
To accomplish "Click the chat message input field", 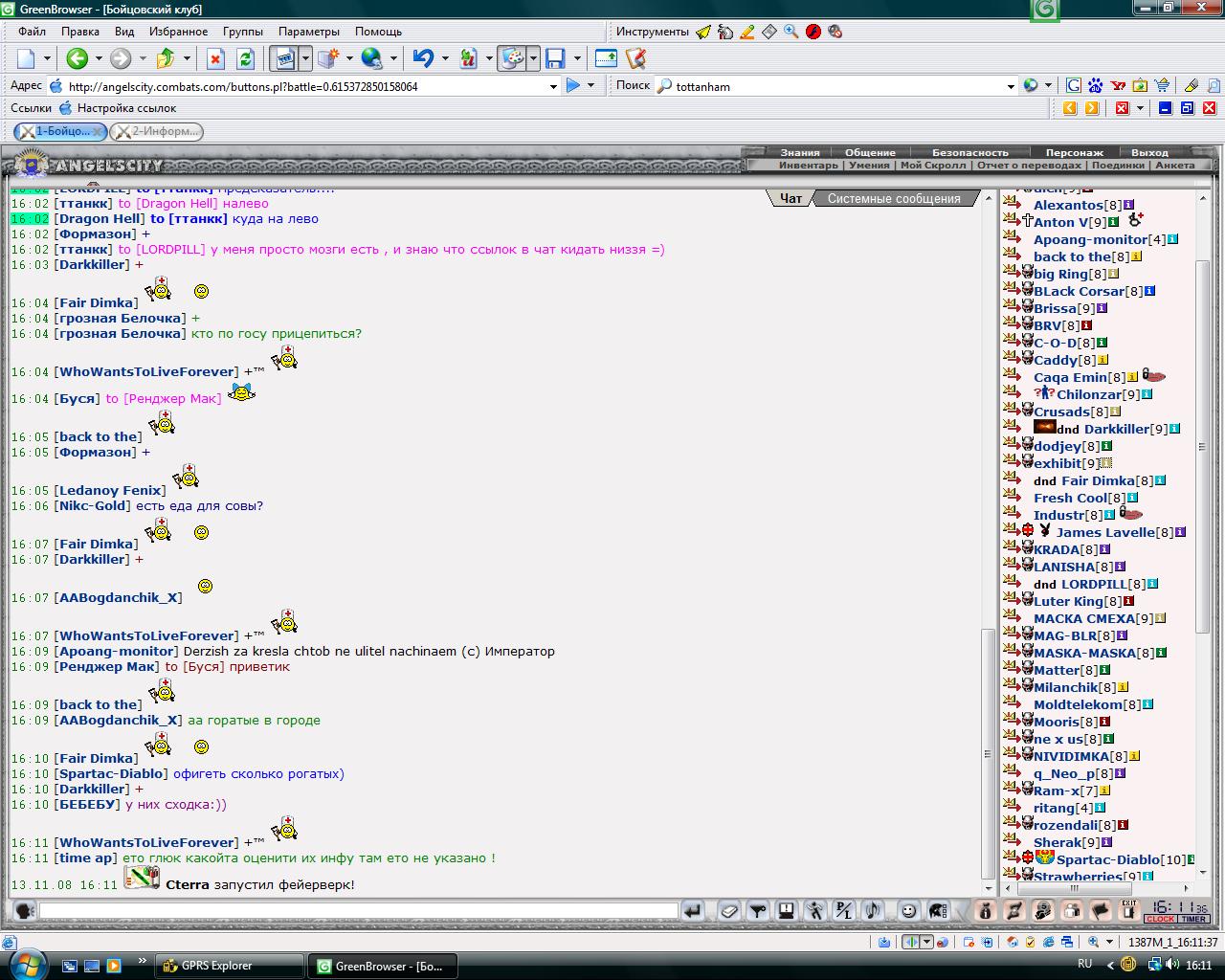I will point(358,911).
